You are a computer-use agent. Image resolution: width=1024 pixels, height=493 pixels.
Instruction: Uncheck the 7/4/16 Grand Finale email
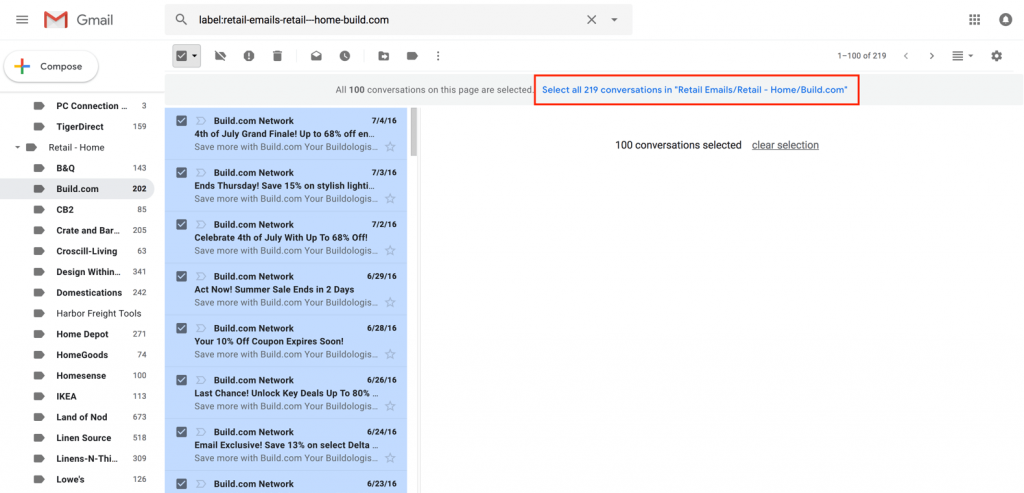182,120
